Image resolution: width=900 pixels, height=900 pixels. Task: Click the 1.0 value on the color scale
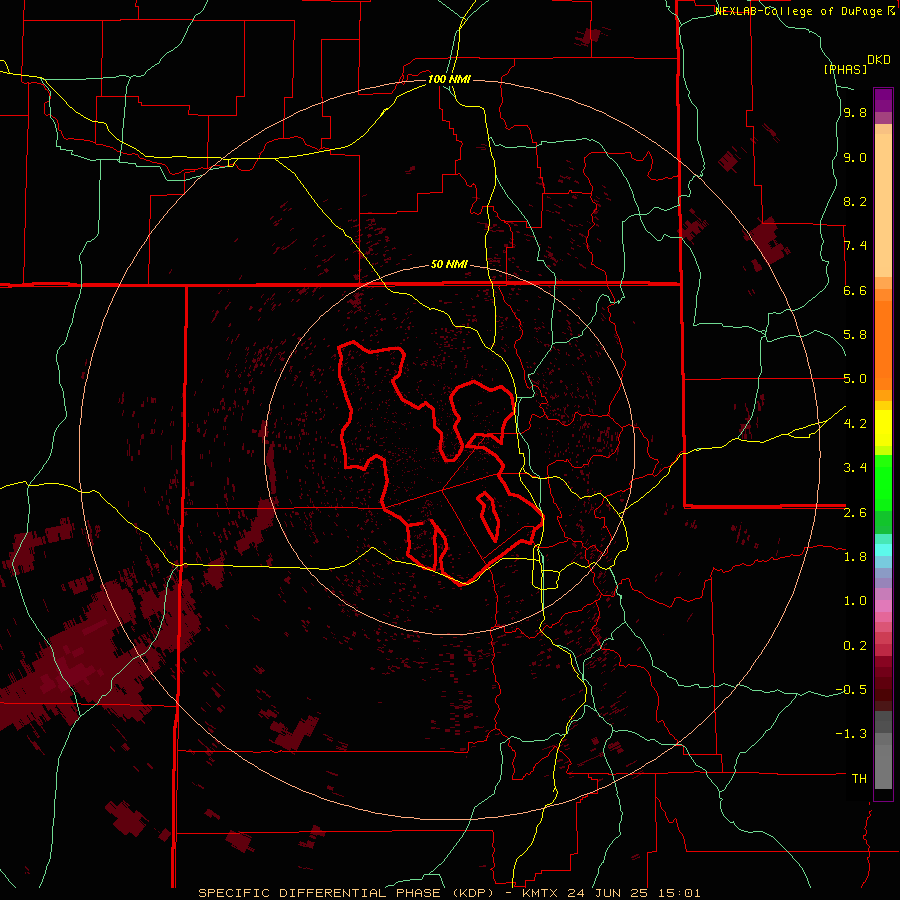pos(855,601)
